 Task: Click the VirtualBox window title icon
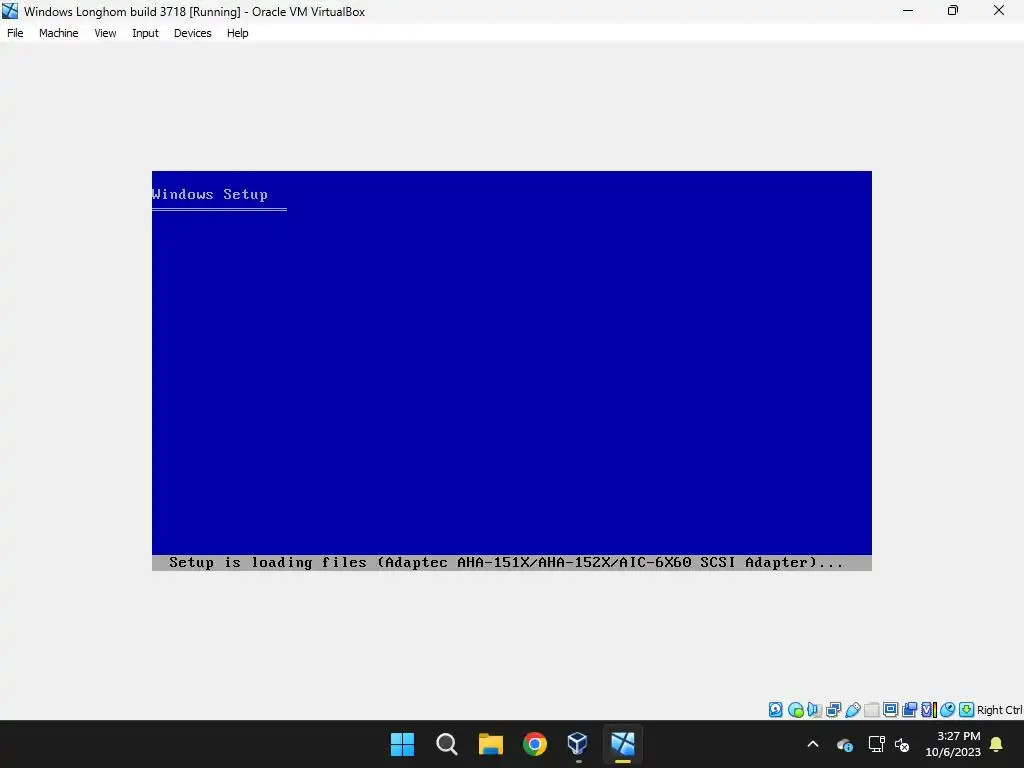(10, 11)
